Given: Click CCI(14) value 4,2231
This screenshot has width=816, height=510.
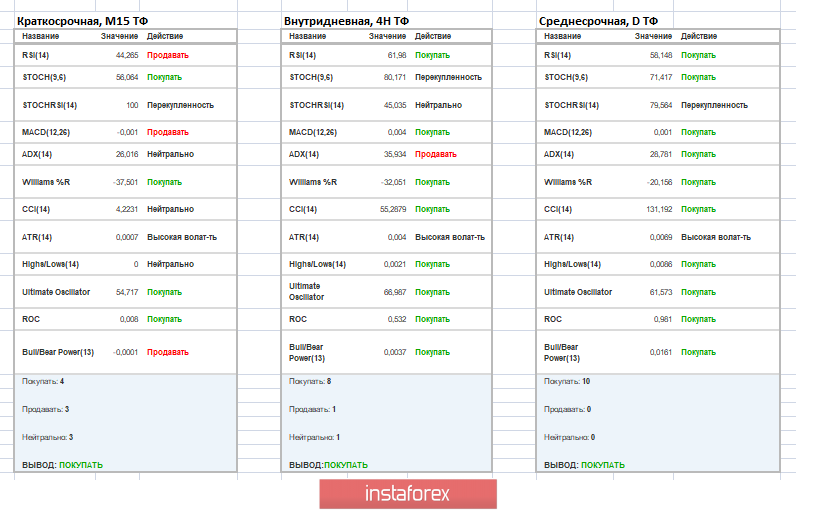Looking at the screenshot, I should pos(127,209).
